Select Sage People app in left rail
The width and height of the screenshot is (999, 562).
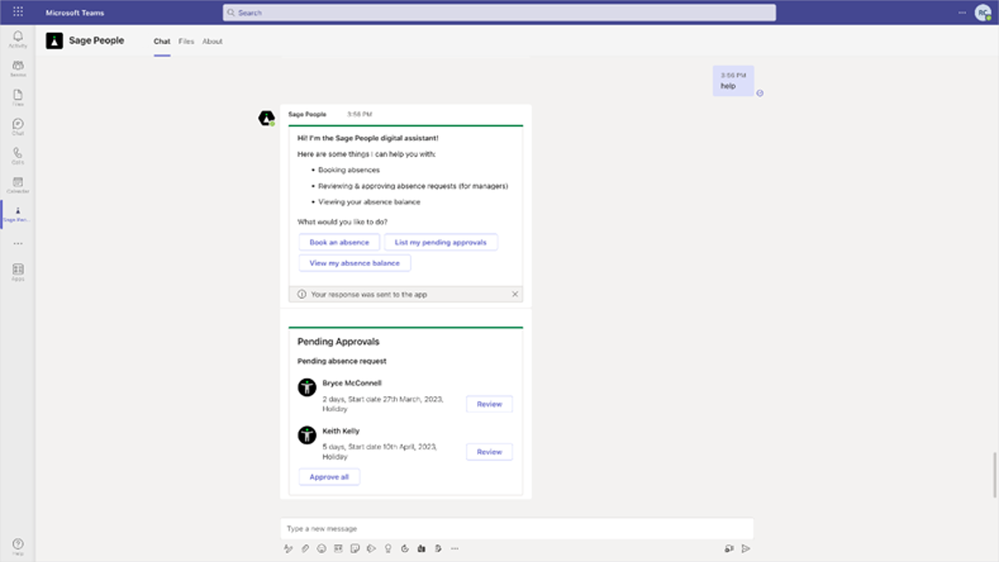pyautogui.click(x=18, y=214)
